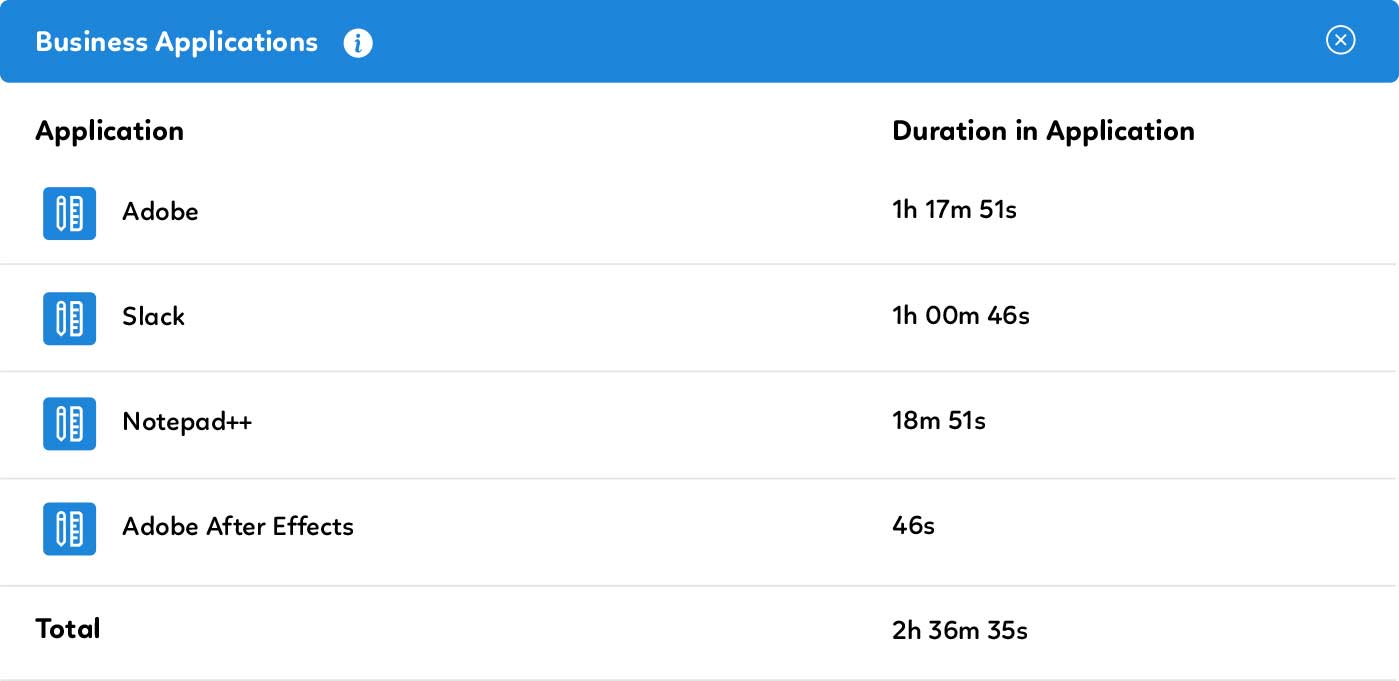1399x681 pixels.
Task: Click the Adobe application icon
Action: (69, 213)
